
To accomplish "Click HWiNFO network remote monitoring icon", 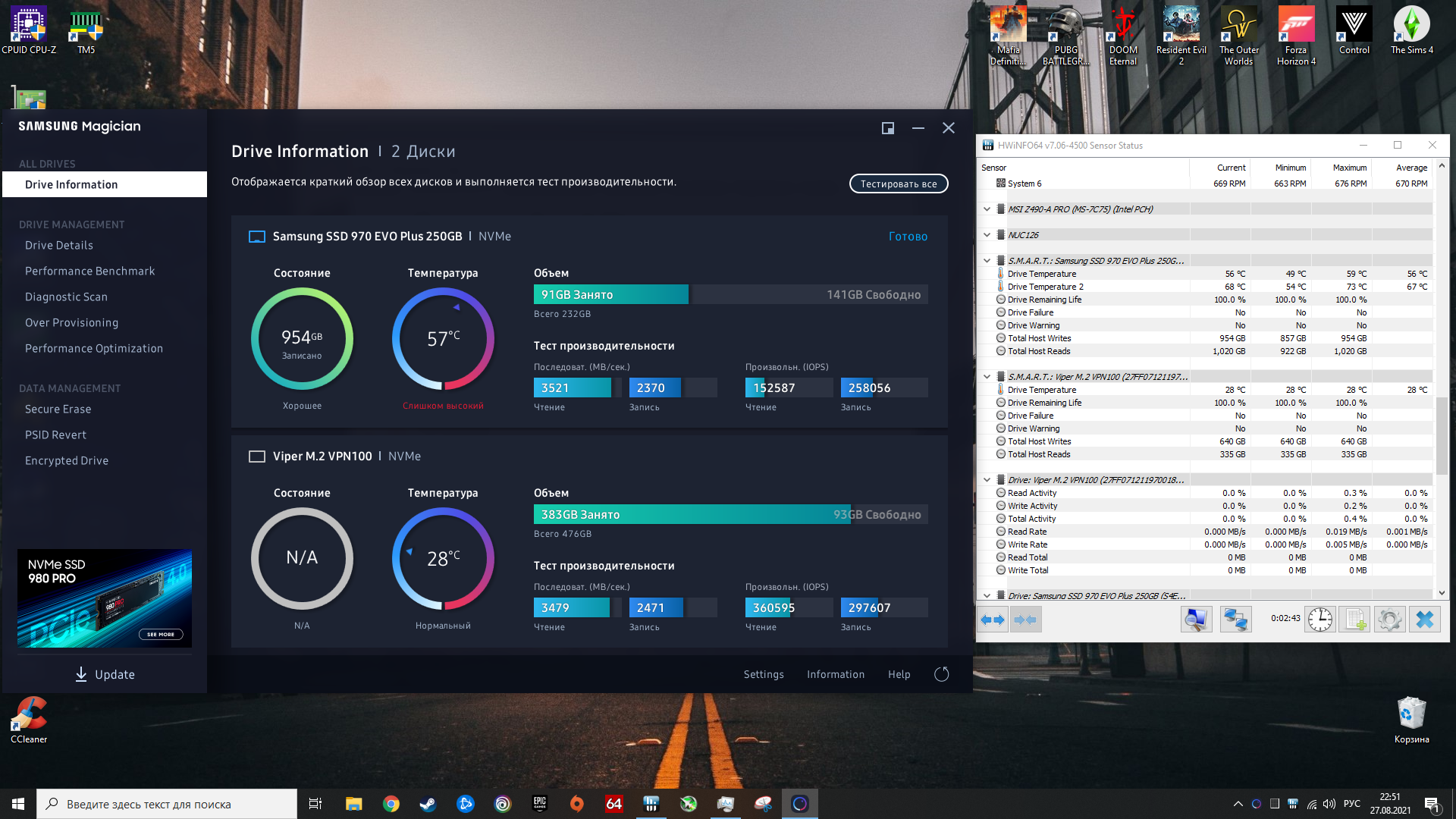I will (1235, 620).
